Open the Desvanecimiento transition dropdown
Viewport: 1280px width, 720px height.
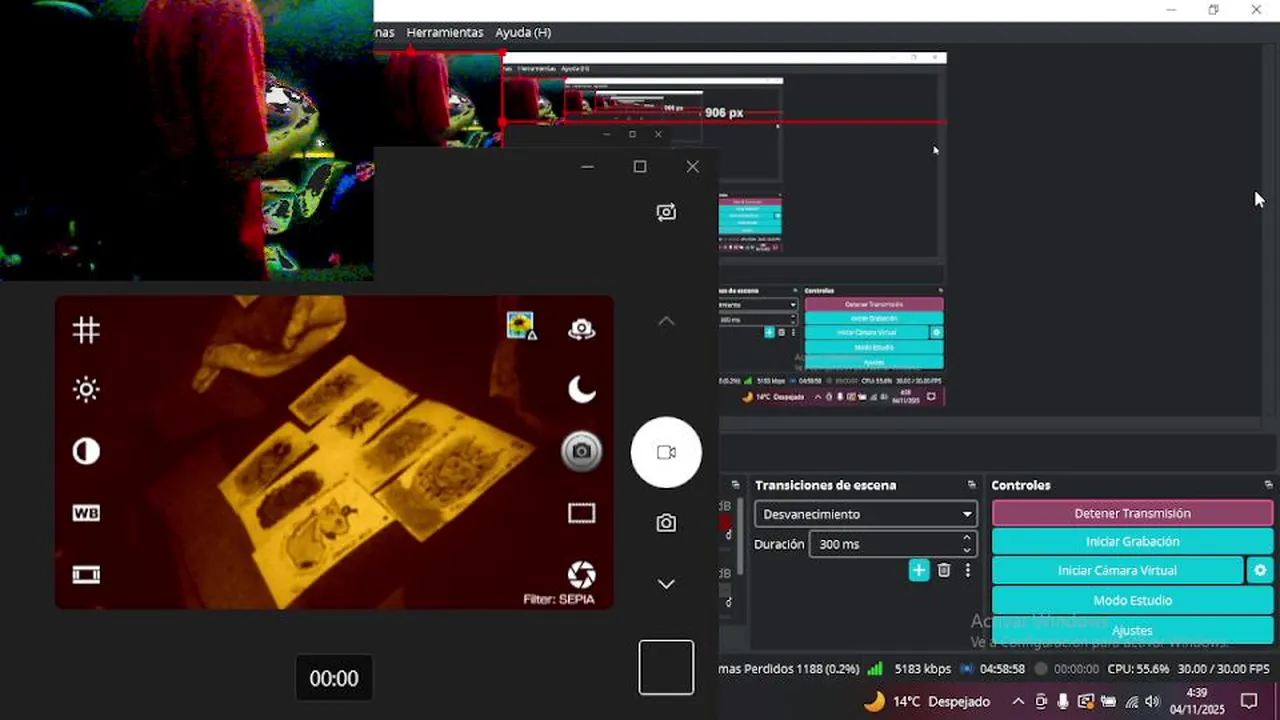866,514
